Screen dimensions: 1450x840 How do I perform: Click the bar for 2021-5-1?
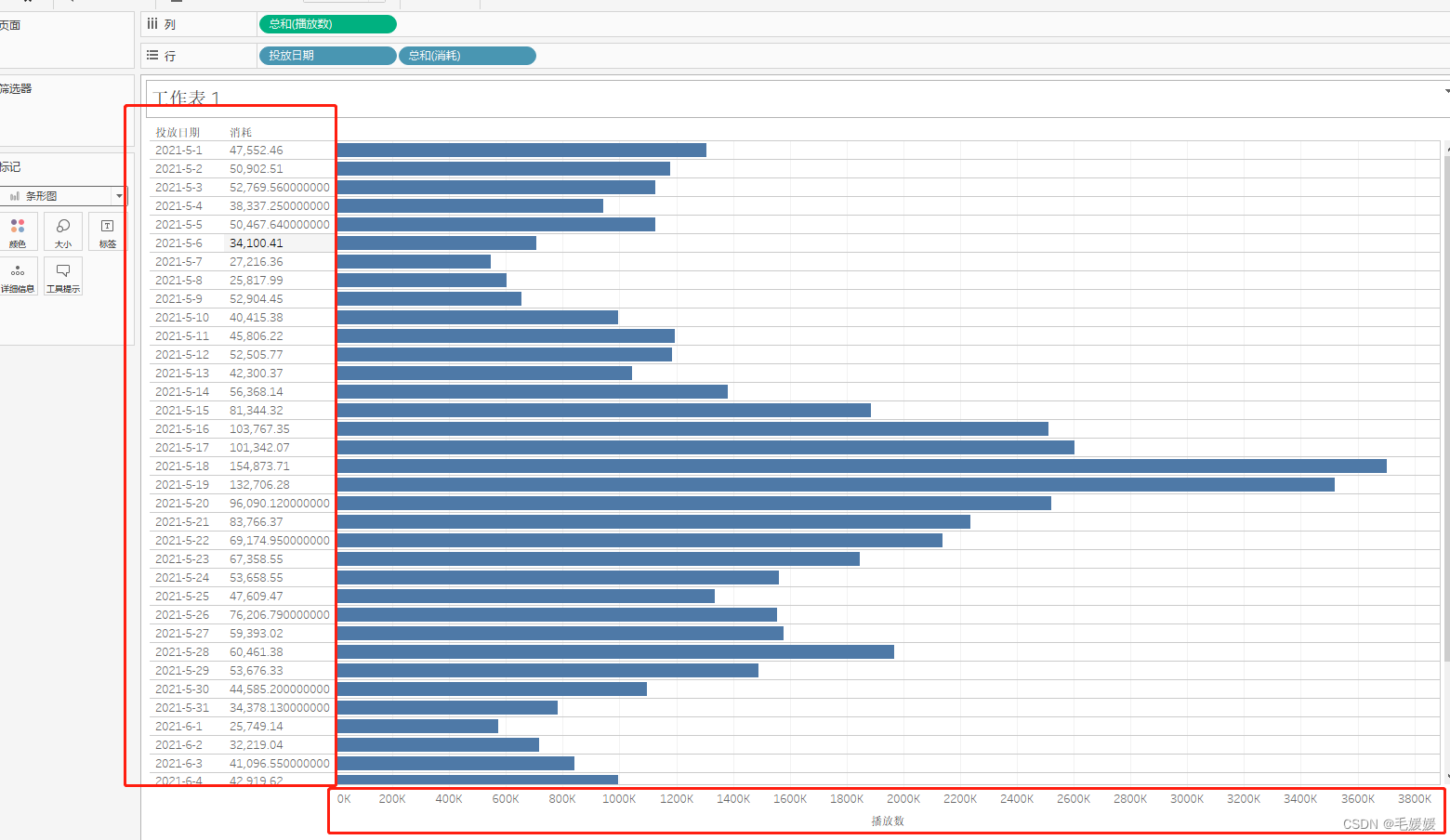[521, 150]
